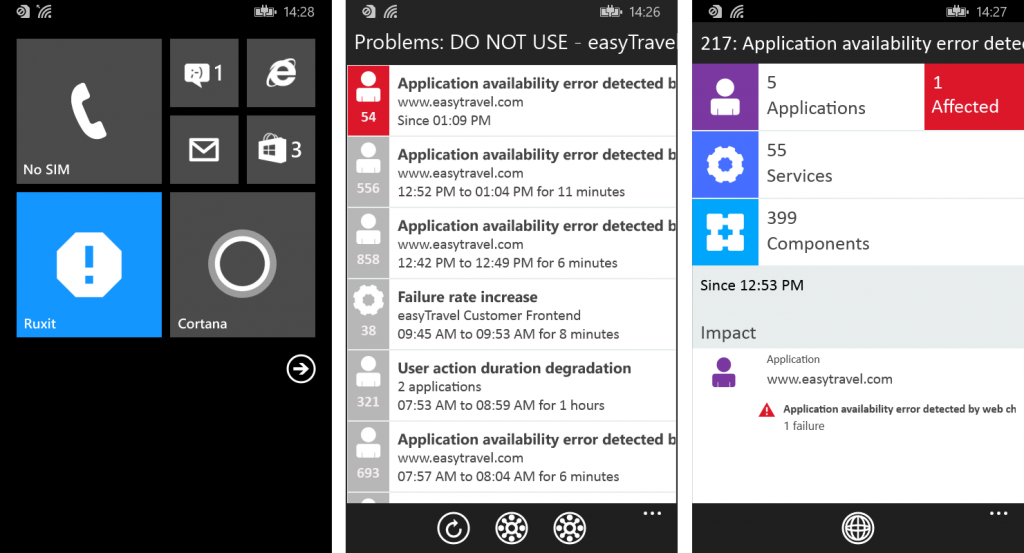Viewport: 1024px width, 553px height.
Task: Open the User action duration degradation problem
Action: tap(512, 385)
